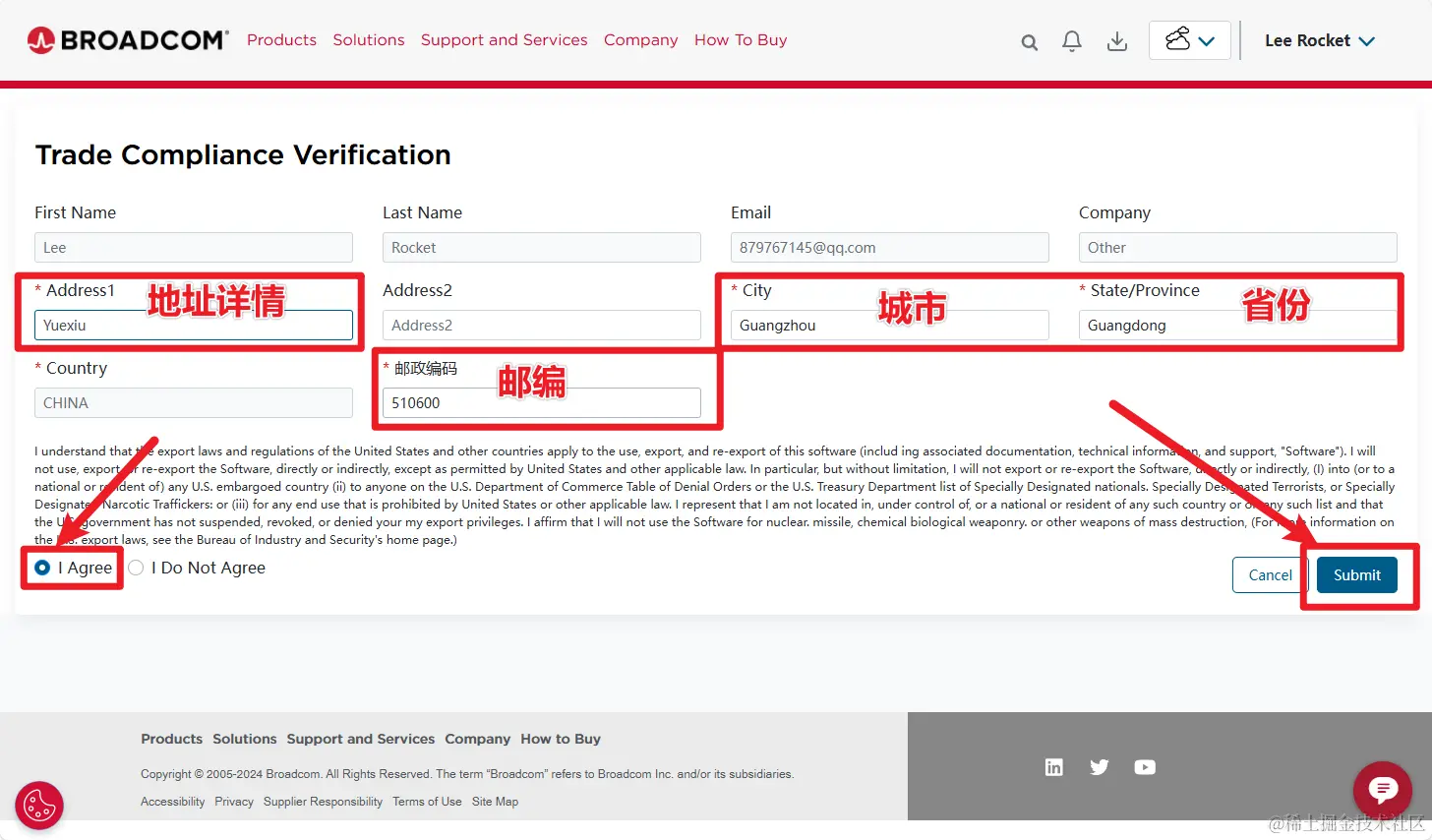1432x840 pixels.
Task: Click footer Support and Services link
Action: coord(361,739)
